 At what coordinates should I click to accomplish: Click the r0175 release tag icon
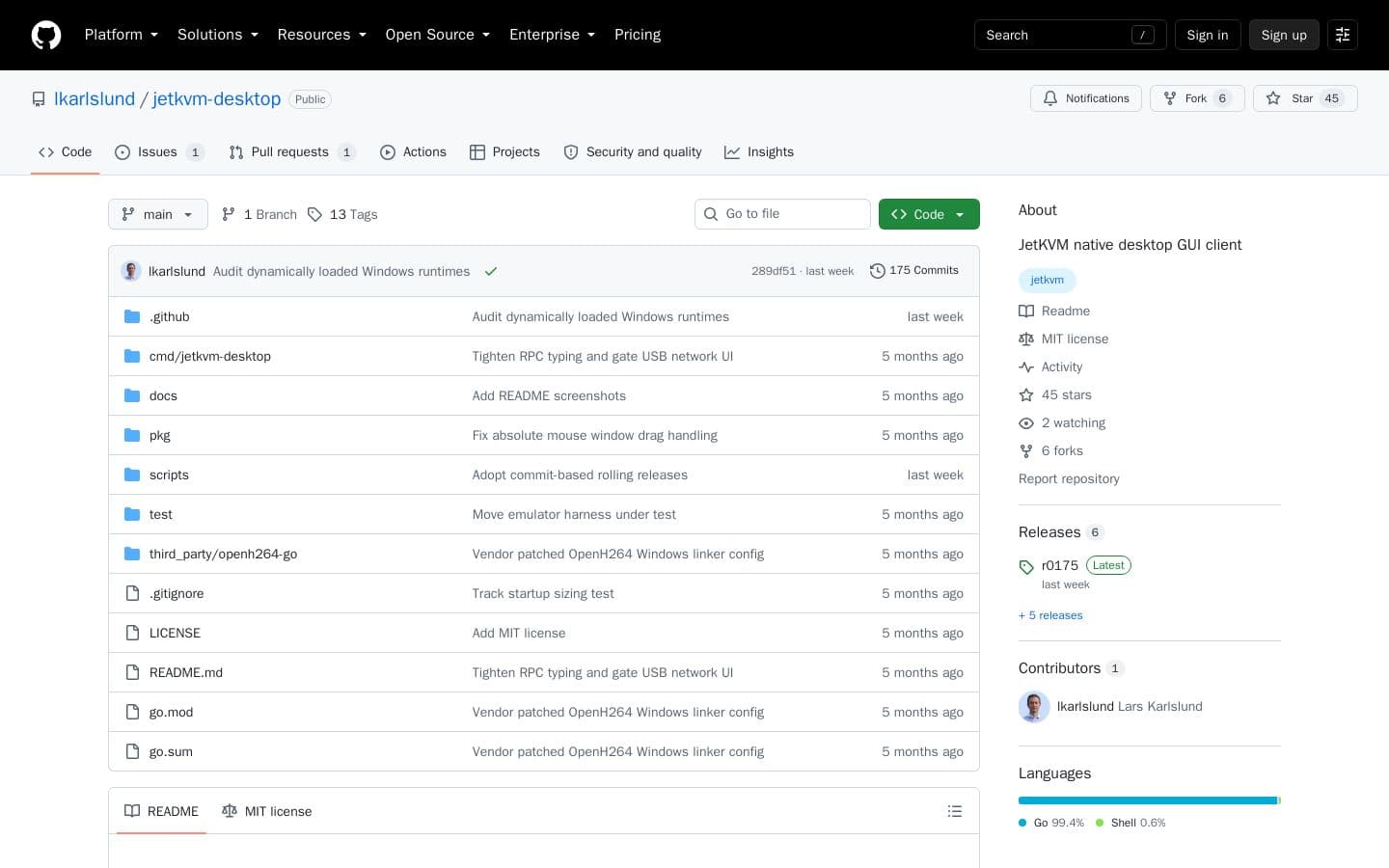[1026, 567]
